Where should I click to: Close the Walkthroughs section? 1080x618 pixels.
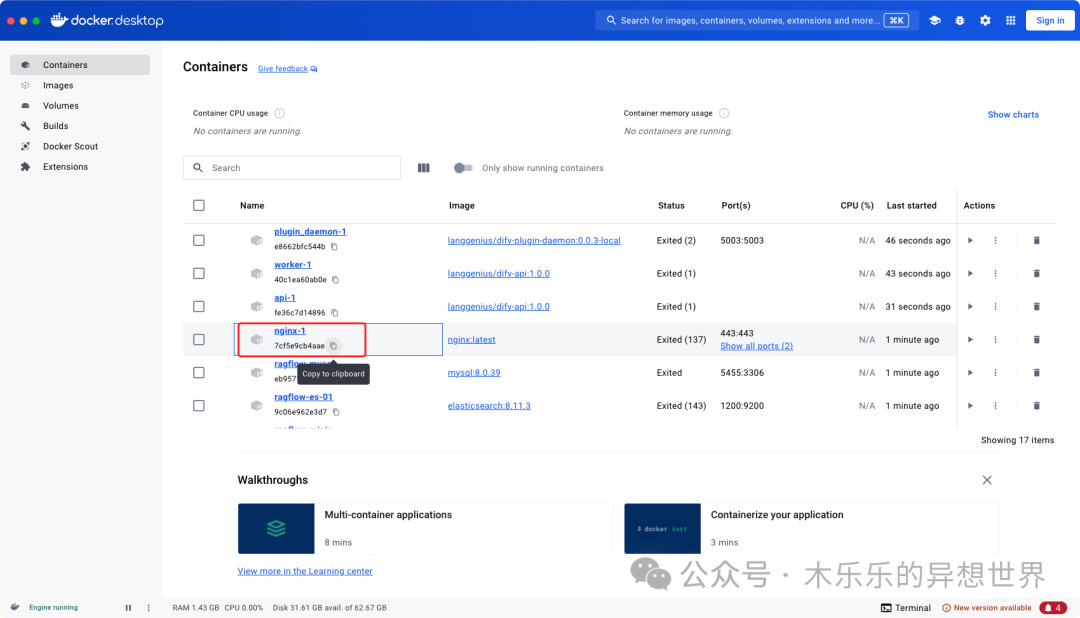[x=987, y=480]
